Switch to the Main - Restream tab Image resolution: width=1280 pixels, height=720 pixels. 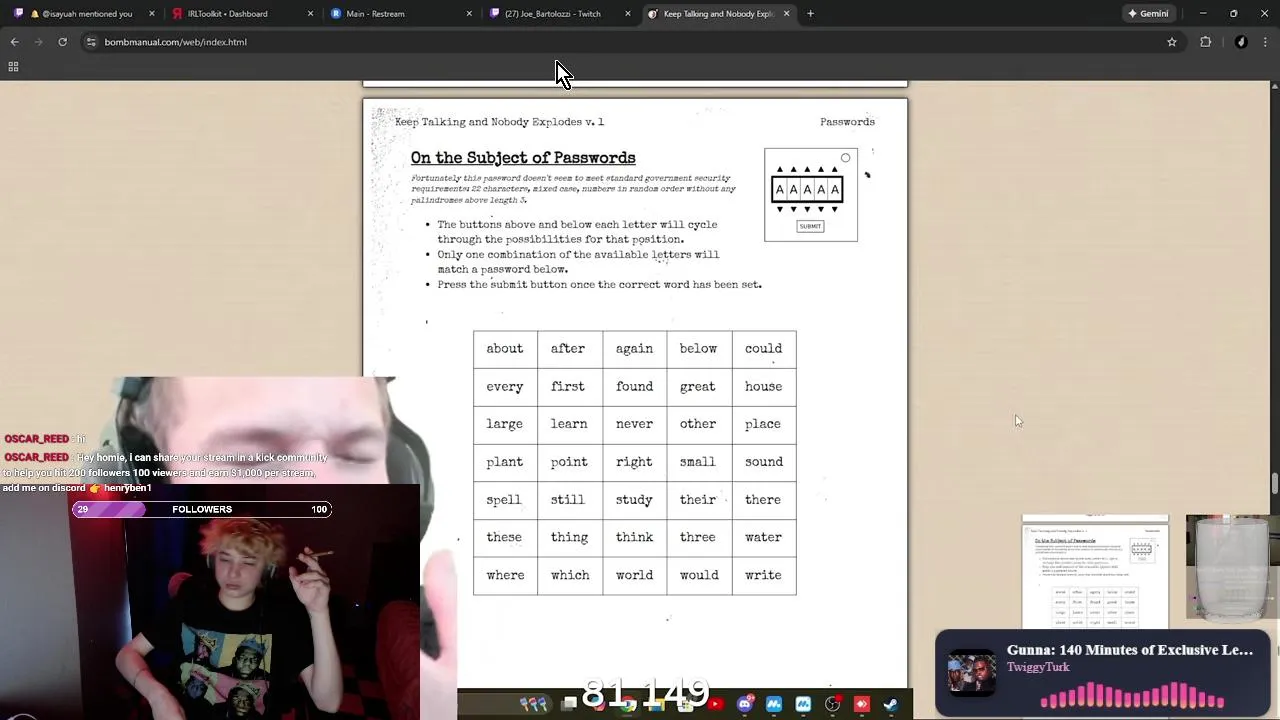point(400,14)
